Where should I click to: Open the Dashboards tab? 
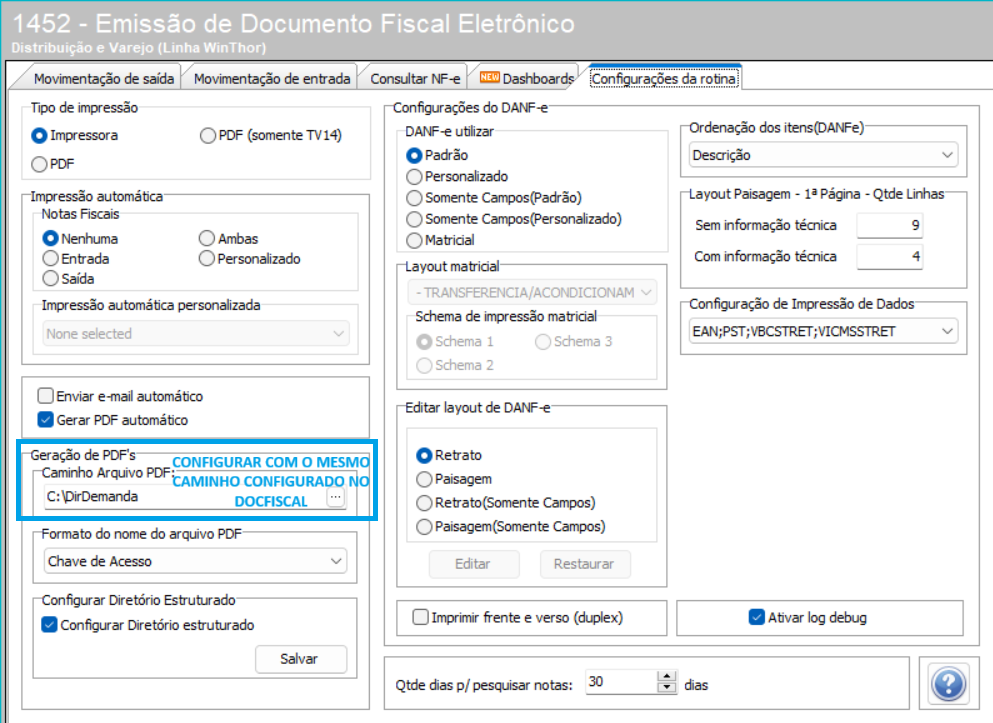528,78
